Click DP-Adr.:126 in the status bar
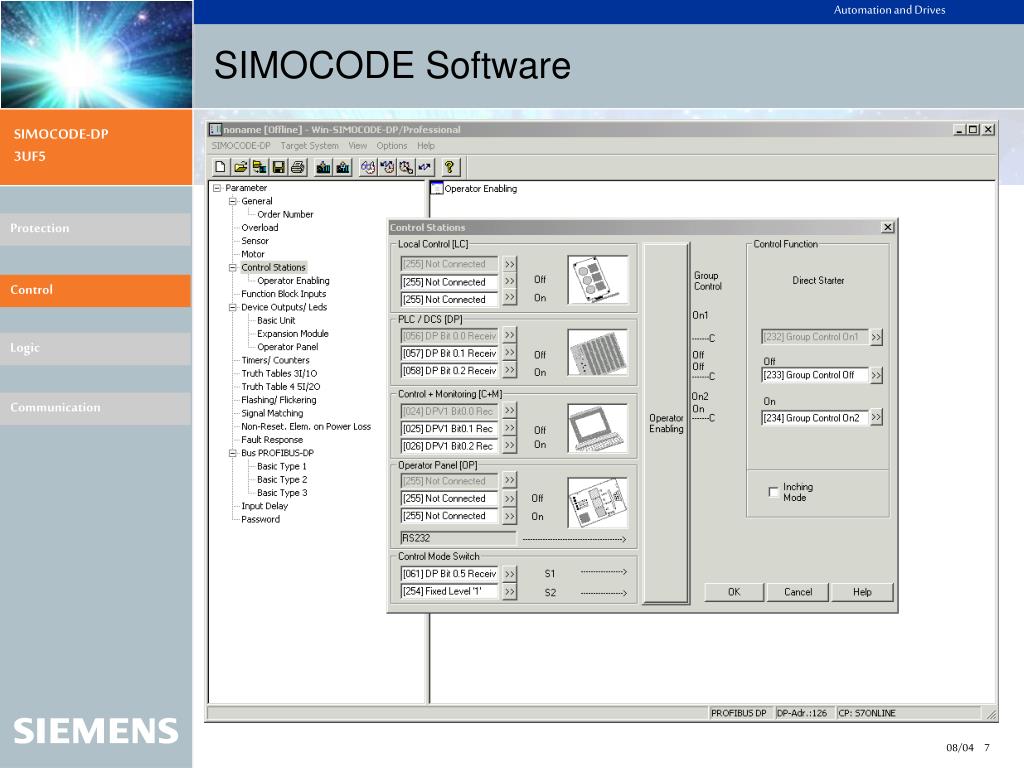Screen dimensions: 1024x768 (x=802, y=713)
